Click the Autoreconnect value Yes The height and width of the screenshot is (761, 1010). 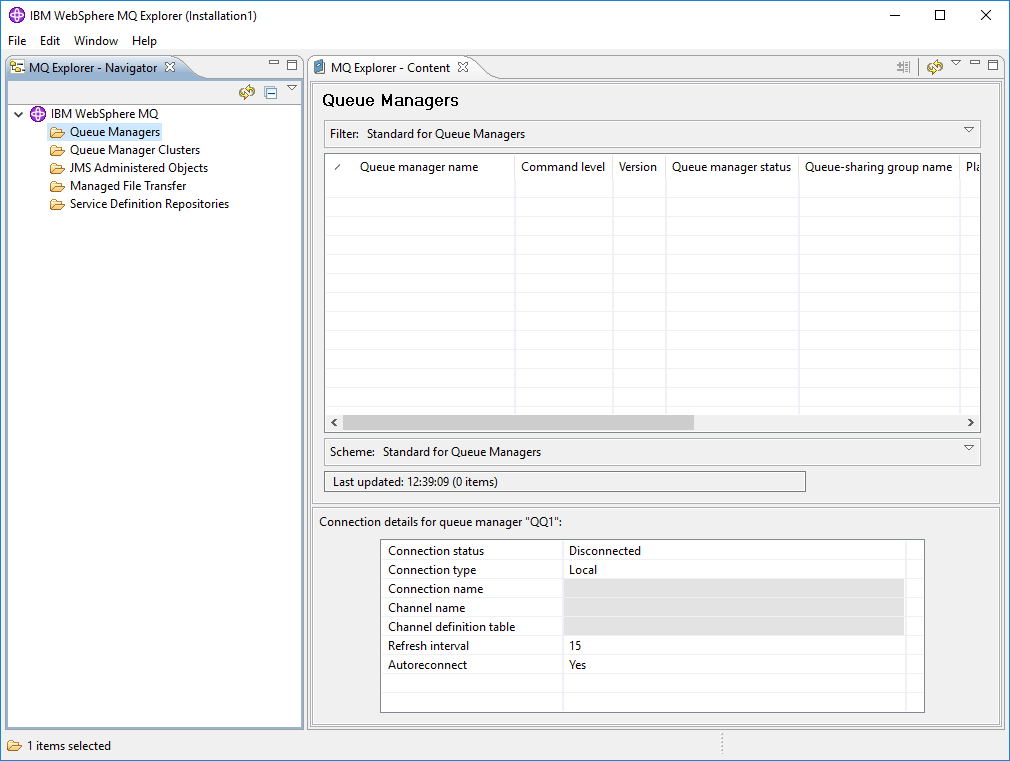pyautogui.click(x=578, y=665)
